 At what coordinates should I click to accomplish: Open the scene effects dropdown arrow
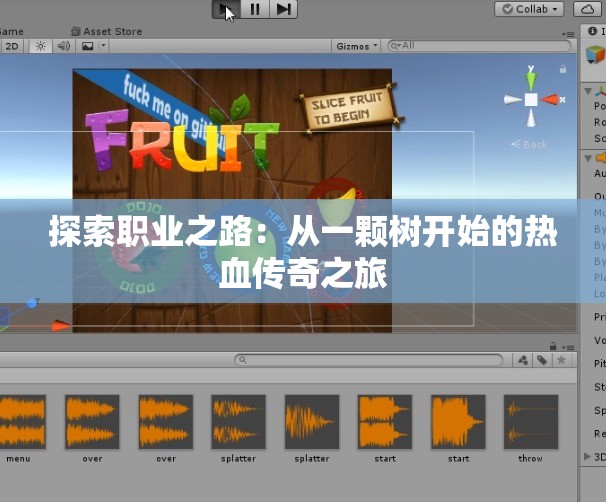click(x=103, y=46)
